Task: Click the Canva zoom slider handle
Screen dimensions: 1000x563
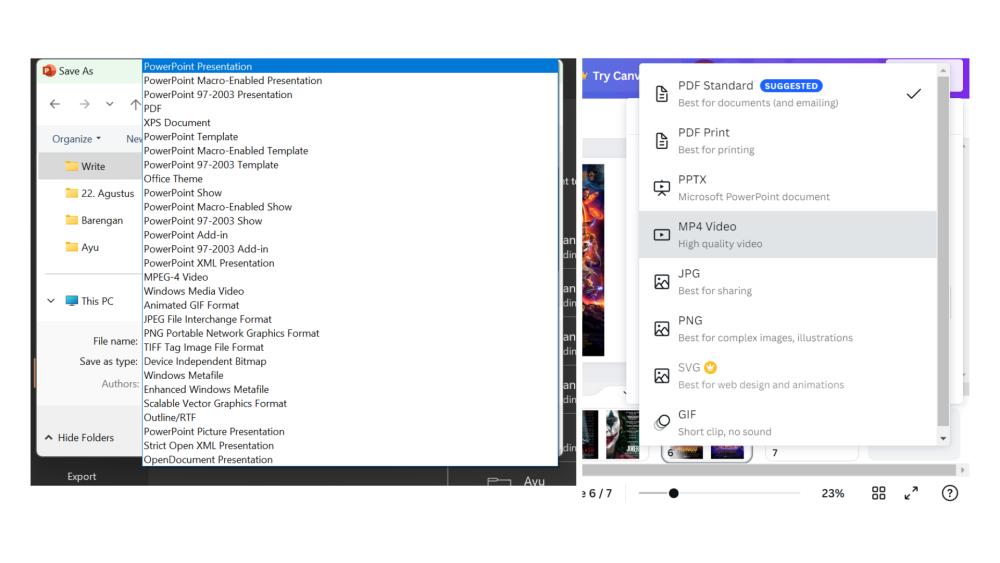Action: pos(673,494)
